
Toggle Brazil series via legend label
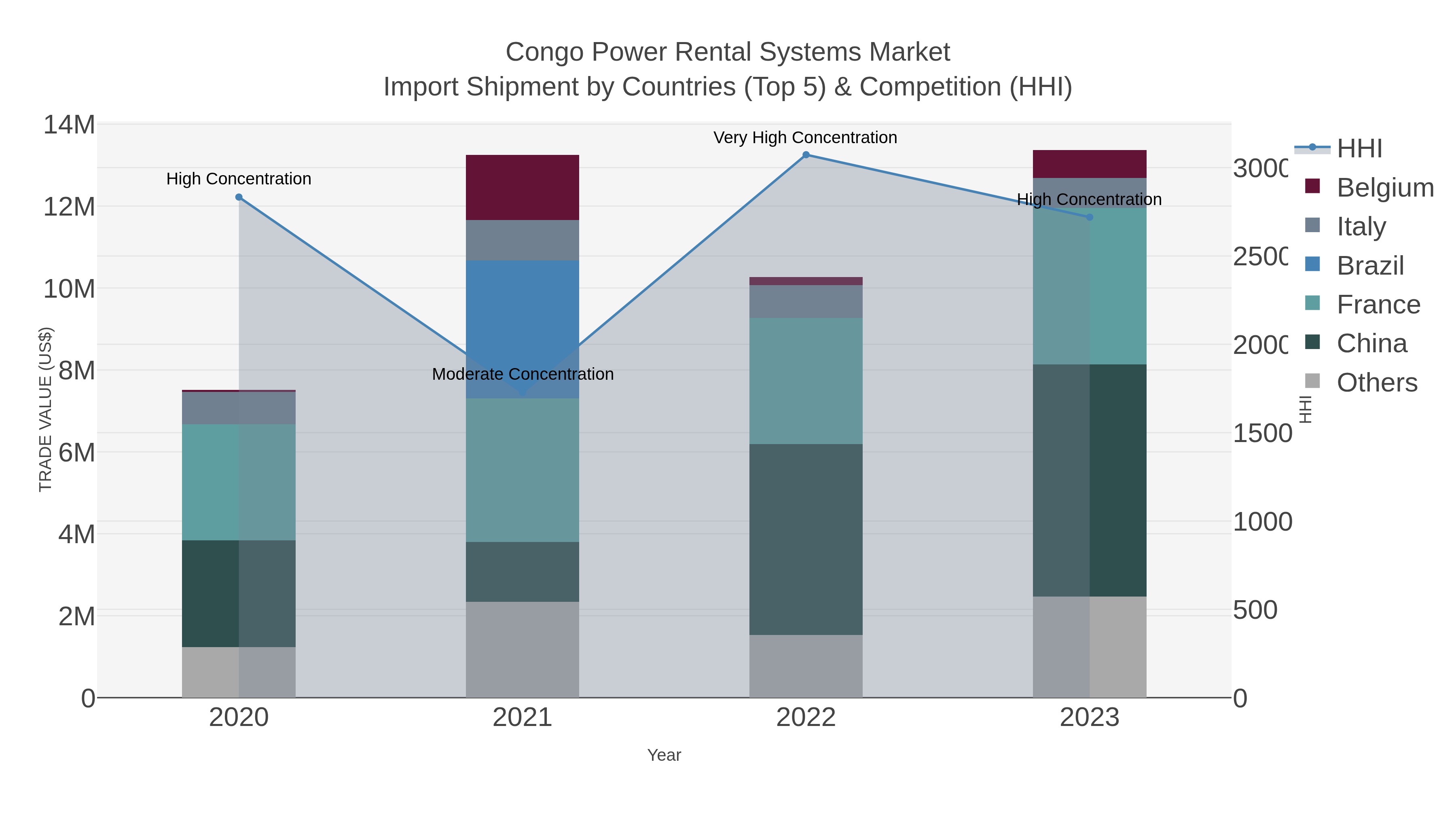1370,265
